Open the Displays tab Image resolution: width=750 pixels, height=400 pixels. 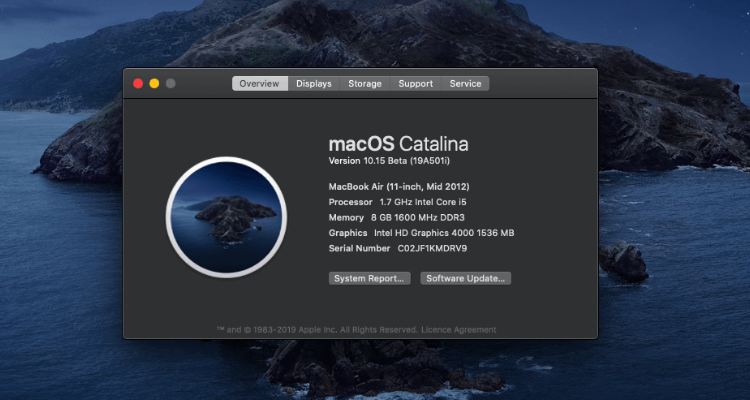(314, 84)
